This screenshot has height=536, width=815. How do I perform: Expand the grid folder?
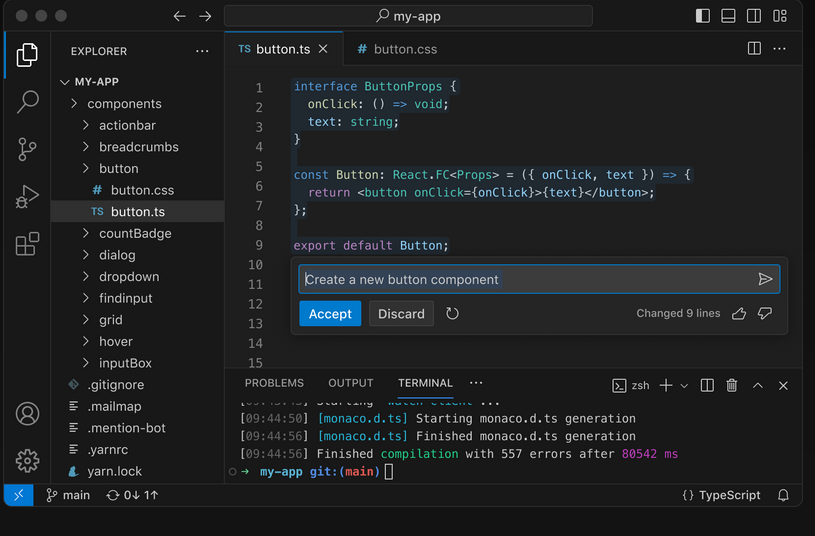138,320
